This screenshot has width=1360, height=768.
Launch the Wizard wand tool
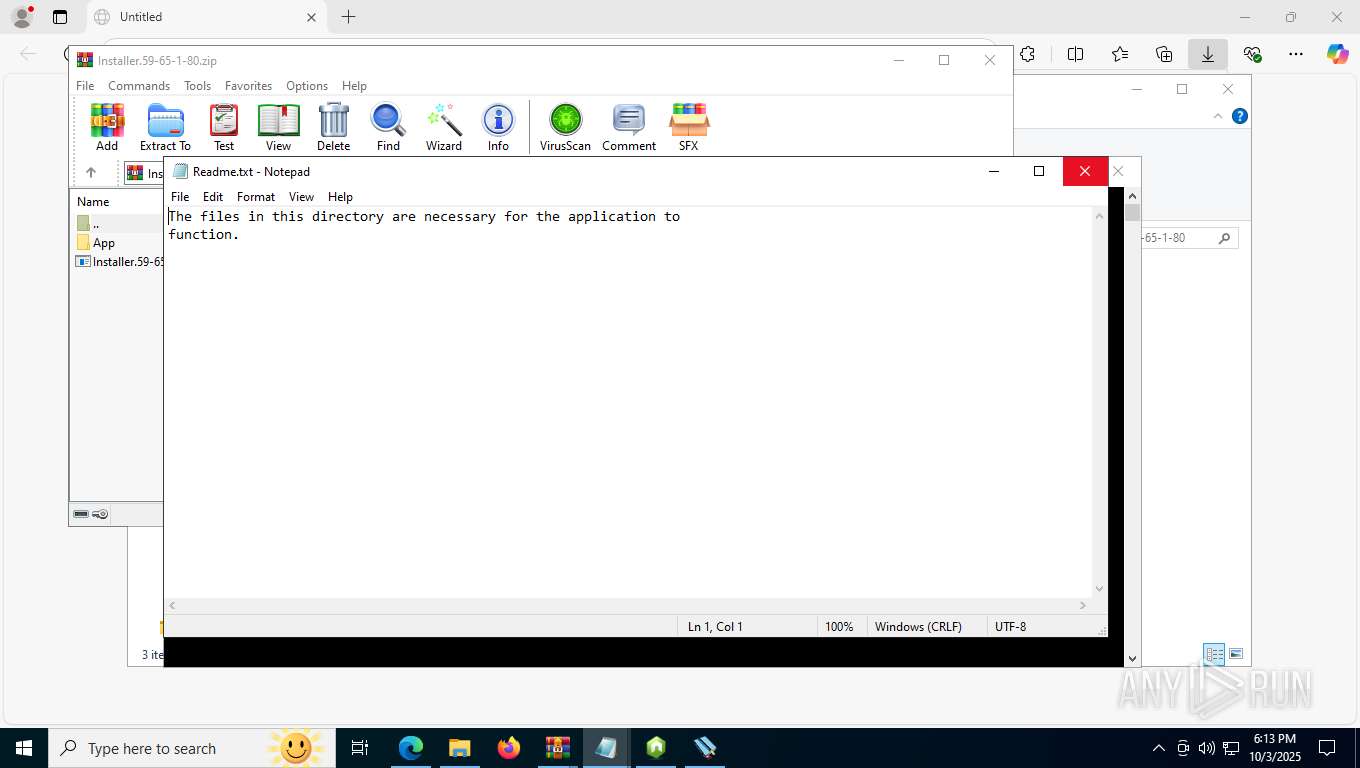point(444,127)
